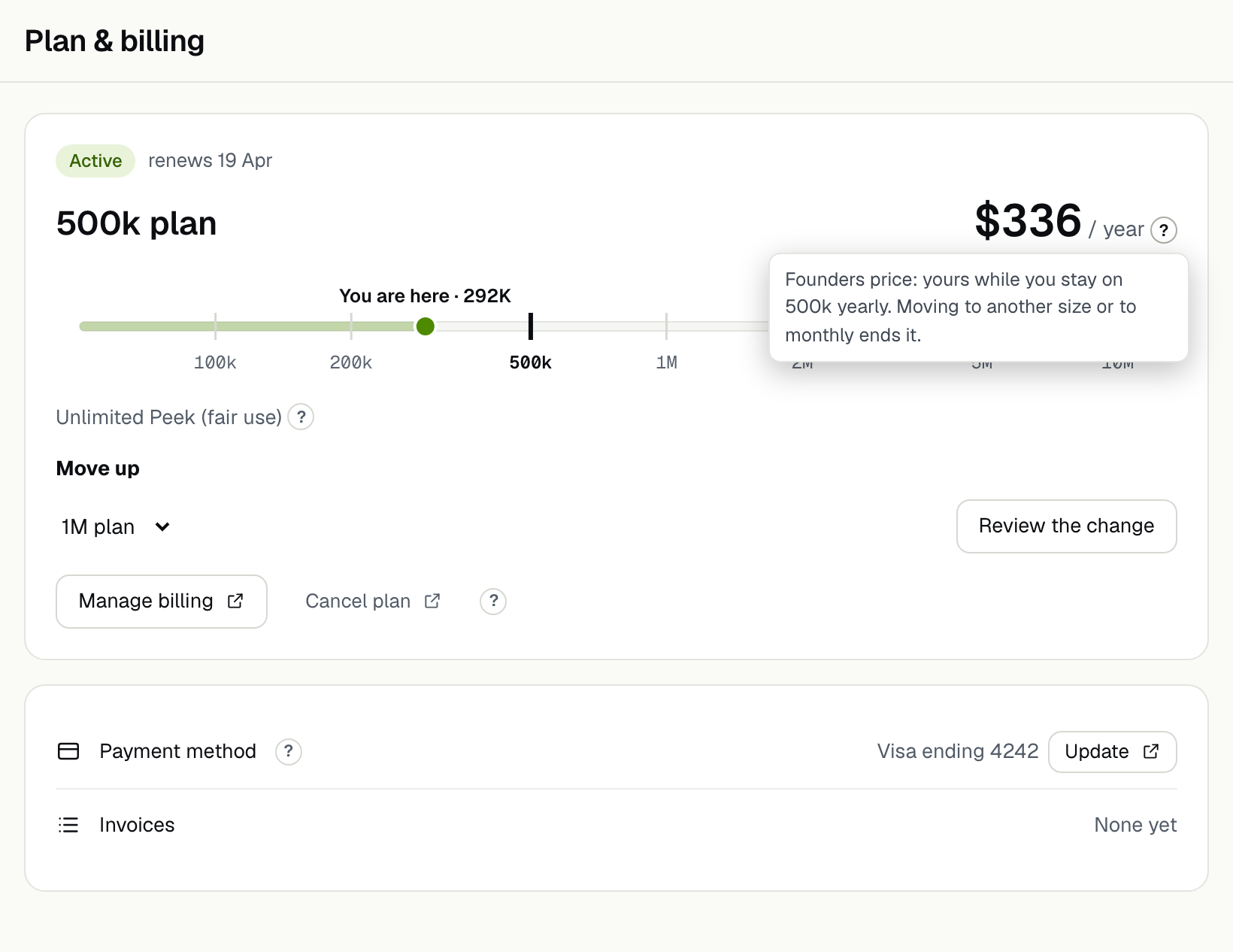Image resolution: width=1233 pixels, height=952 pixels.
Task: Click the Plan & billing page title
Action: click(114, 41)
